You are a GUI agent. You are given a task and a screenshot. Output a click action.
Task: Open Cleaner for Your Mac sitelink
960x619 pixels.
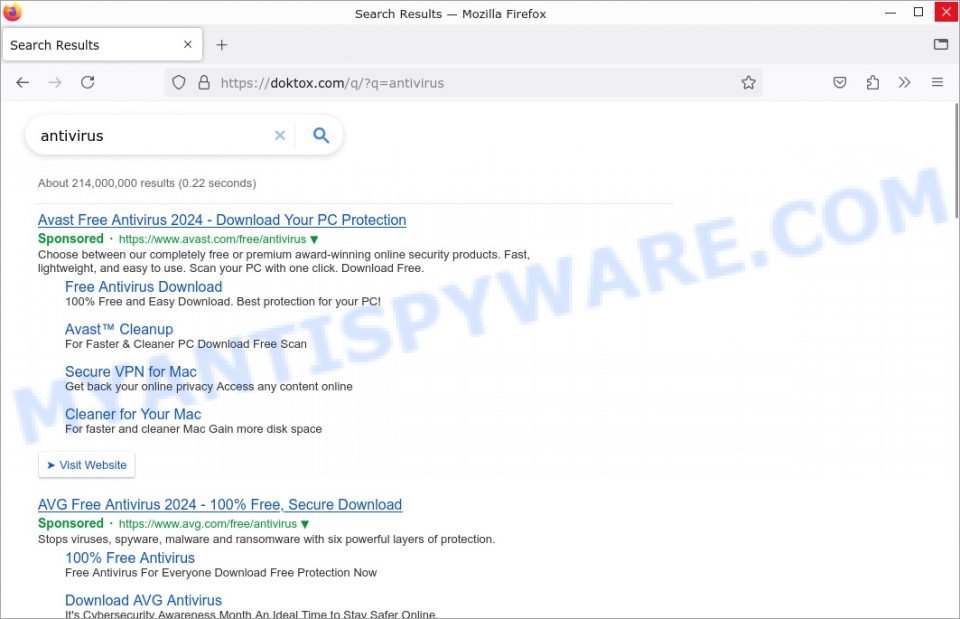[133, 414]
